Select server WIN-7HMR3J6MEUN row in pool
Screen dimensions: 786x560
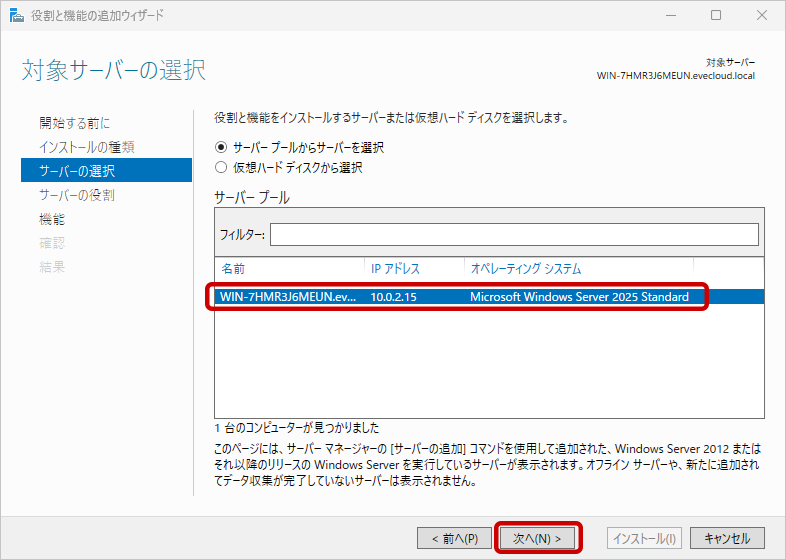tap(456, 297)
